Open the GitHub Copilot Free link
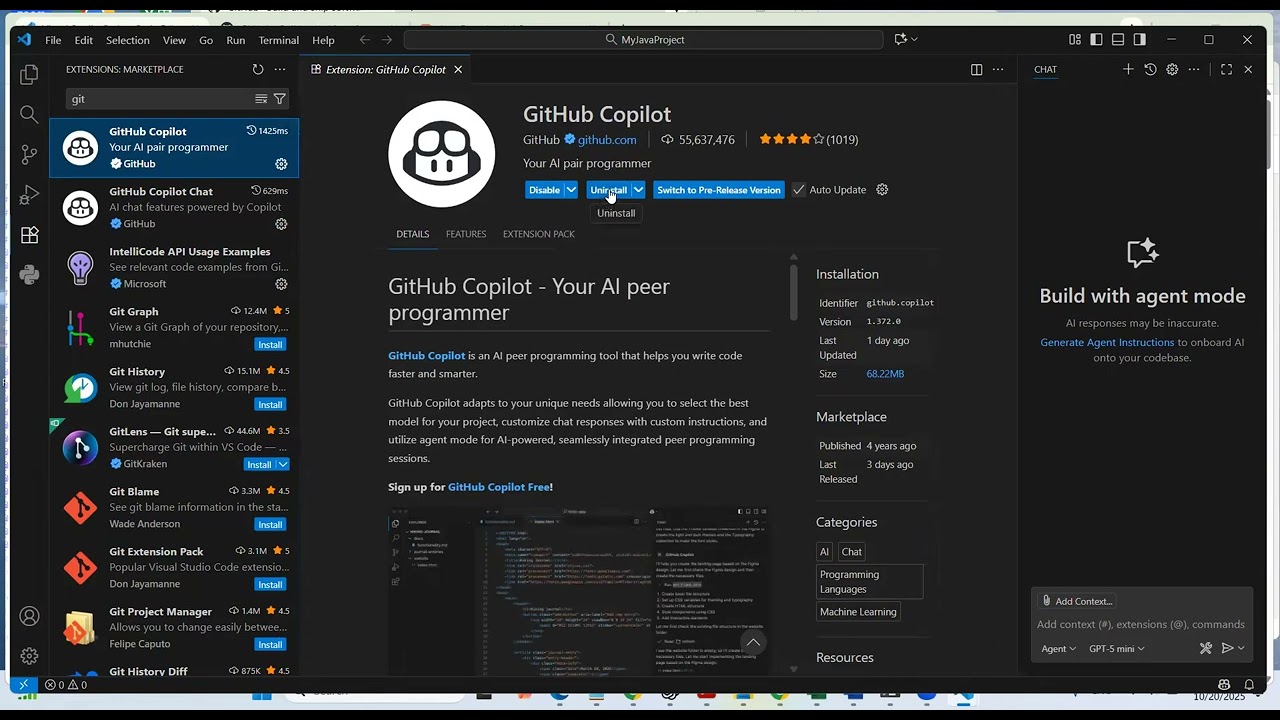Viewport: 1280px width, 720px height. [x=499, y=487]
